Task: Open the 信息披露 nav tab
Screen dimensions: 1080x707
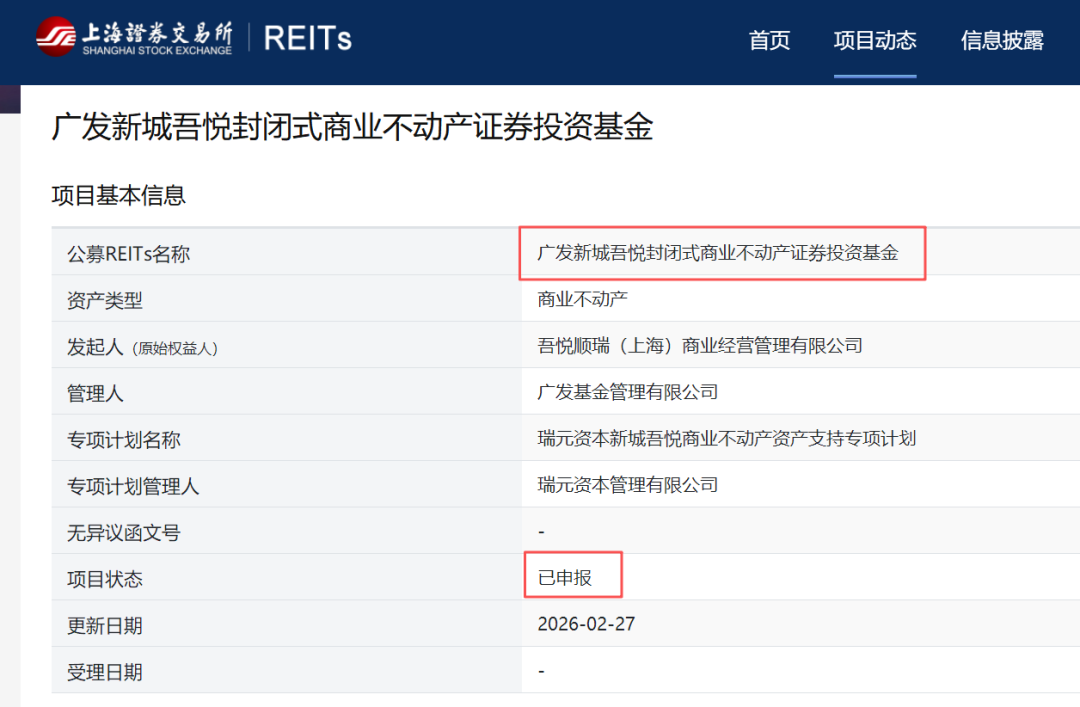Action: [1002, 40]
